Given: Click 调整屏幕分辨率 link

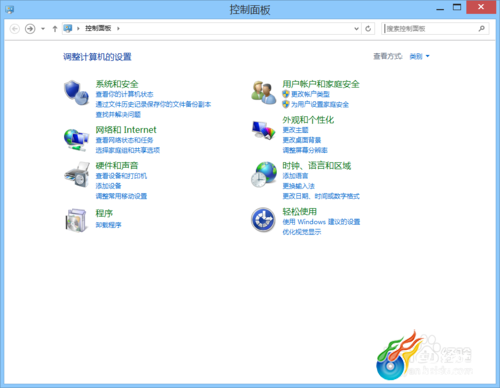Looking at the screenshot, I should (x=305, y=150).
